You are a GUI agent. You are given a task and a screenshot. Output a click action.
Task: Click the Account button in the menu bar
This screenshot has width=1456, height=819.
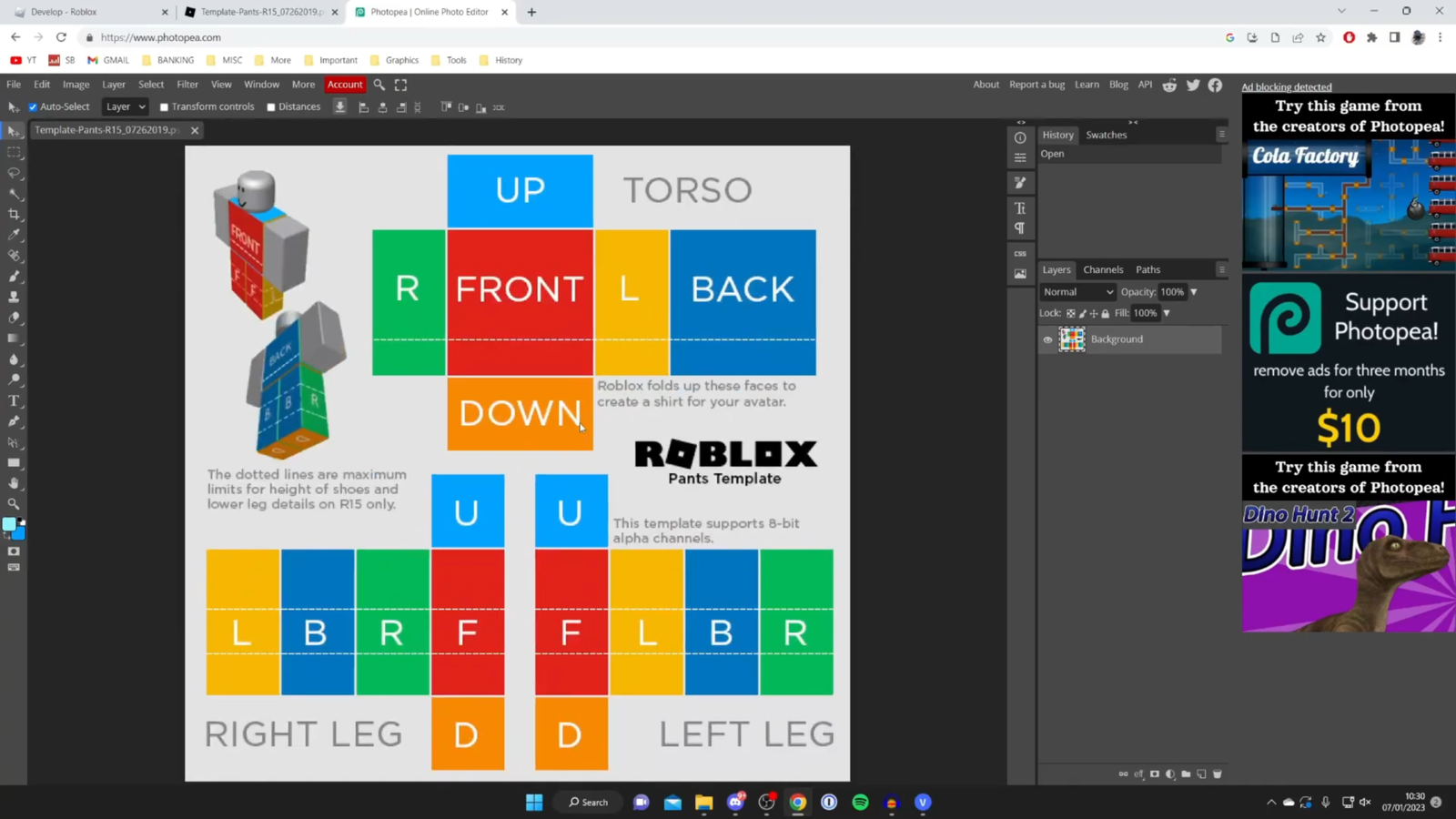tap(344, 84)
